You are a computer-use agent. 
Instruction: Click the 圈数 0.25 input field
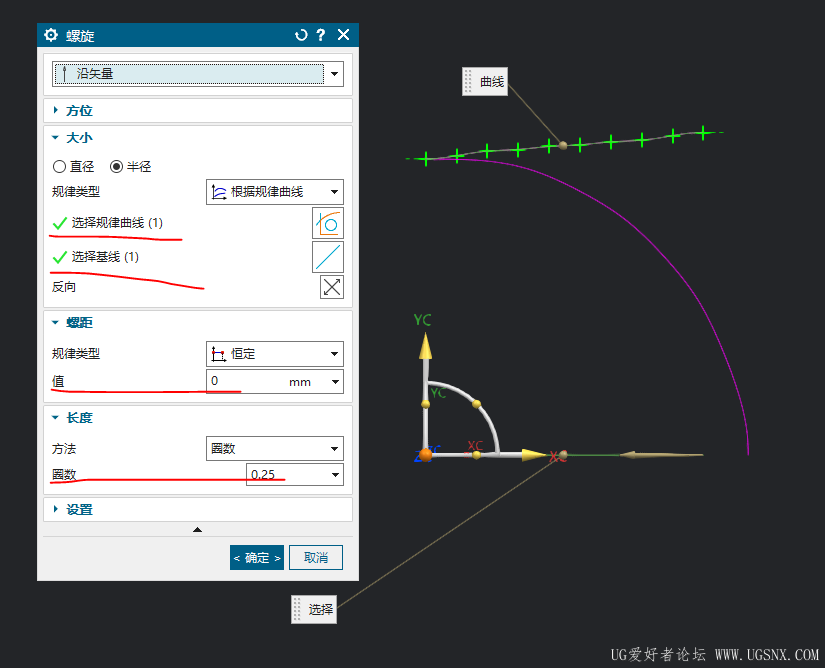tap(287, 474)
